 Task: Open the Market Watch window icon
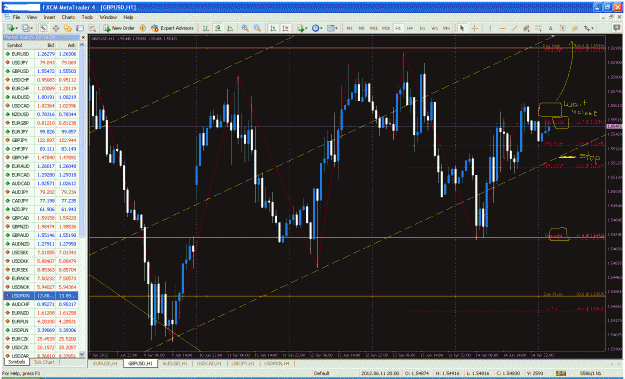pyautogui.click(x=43, y=28)
